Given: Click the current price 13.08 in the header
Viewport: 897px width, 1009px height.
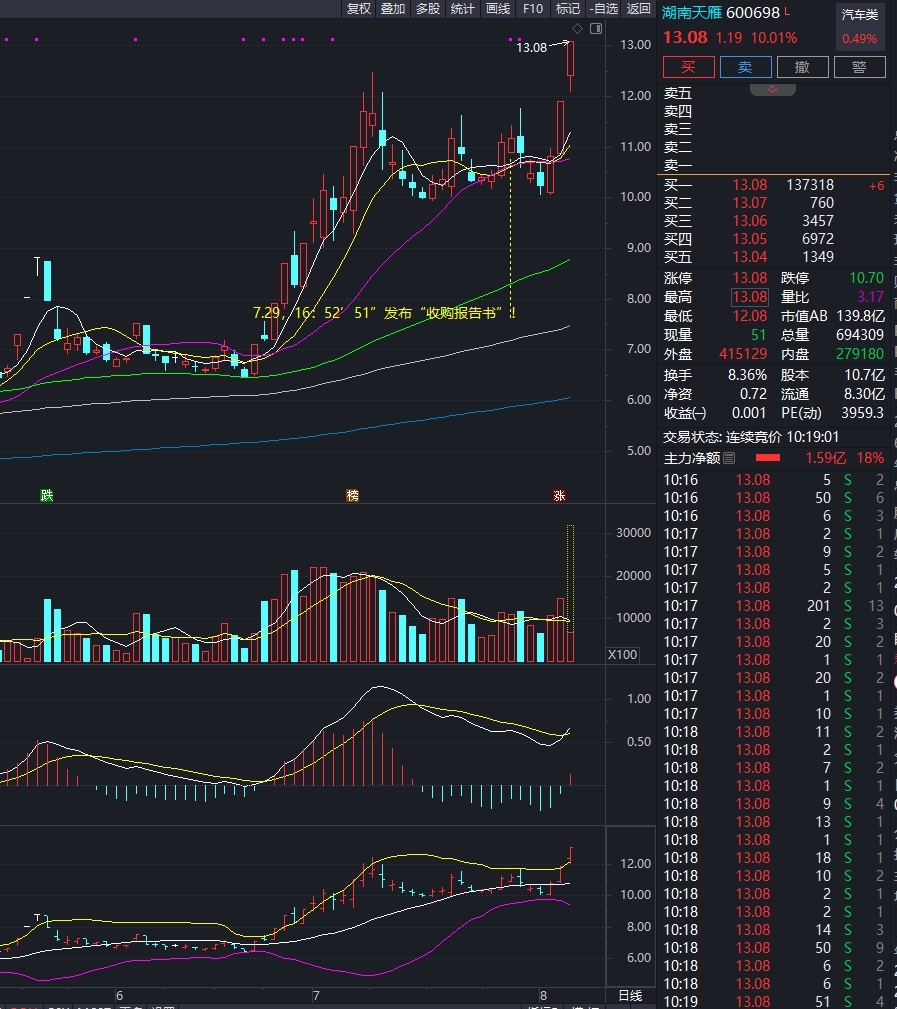Looking at the screenshot, I should 685,37.
